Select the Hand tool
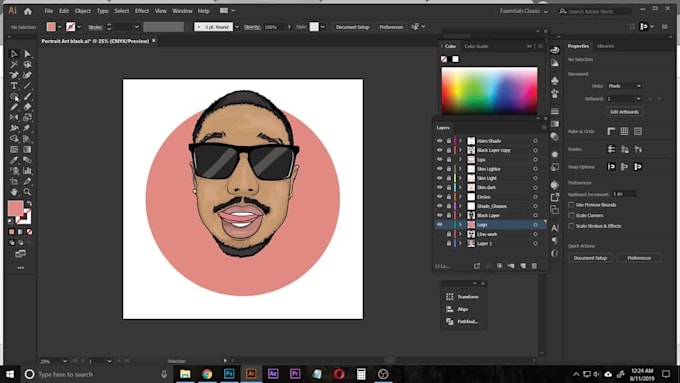 click(x=14, y=192)
